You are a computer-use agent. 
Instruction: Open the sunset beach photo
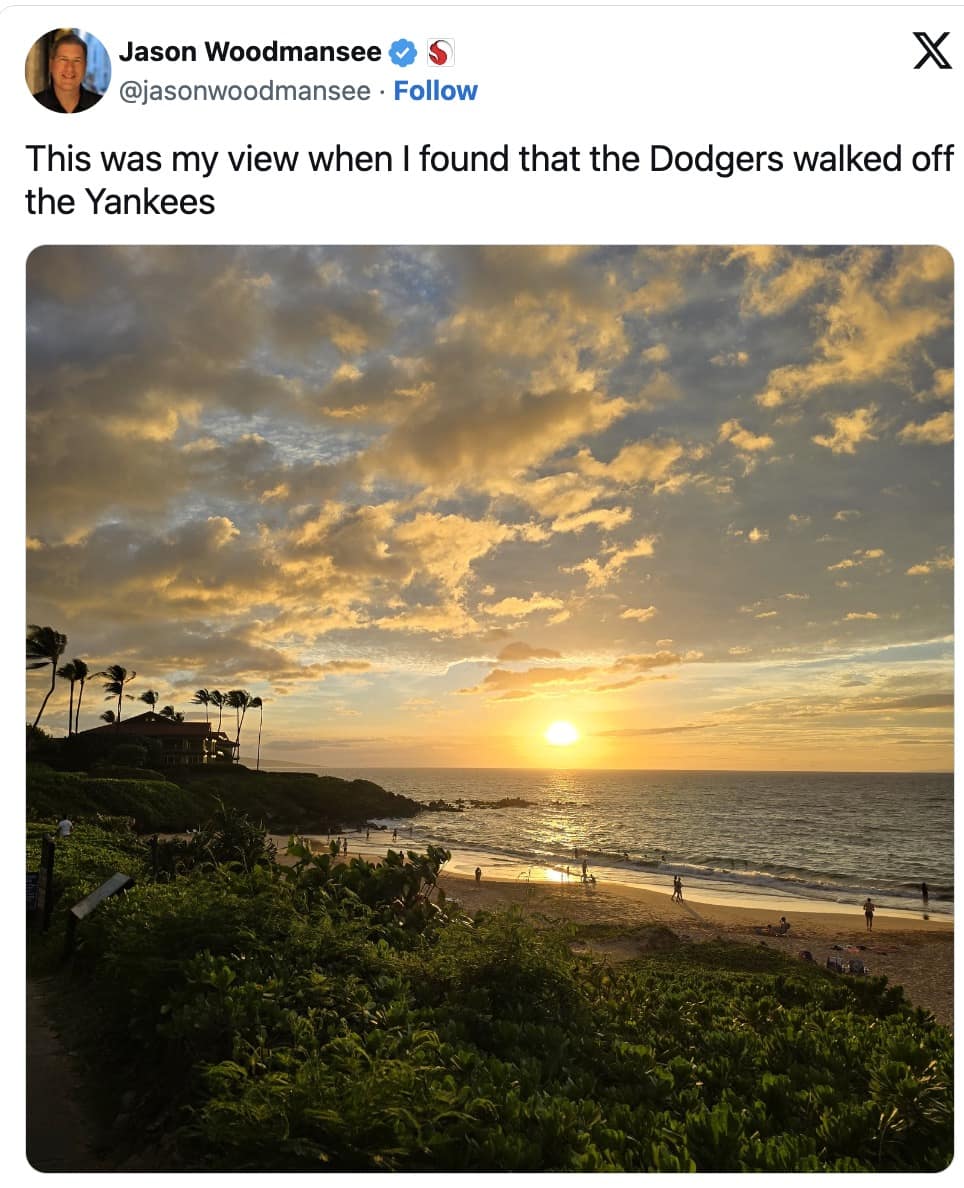click(x=489, y=500)
